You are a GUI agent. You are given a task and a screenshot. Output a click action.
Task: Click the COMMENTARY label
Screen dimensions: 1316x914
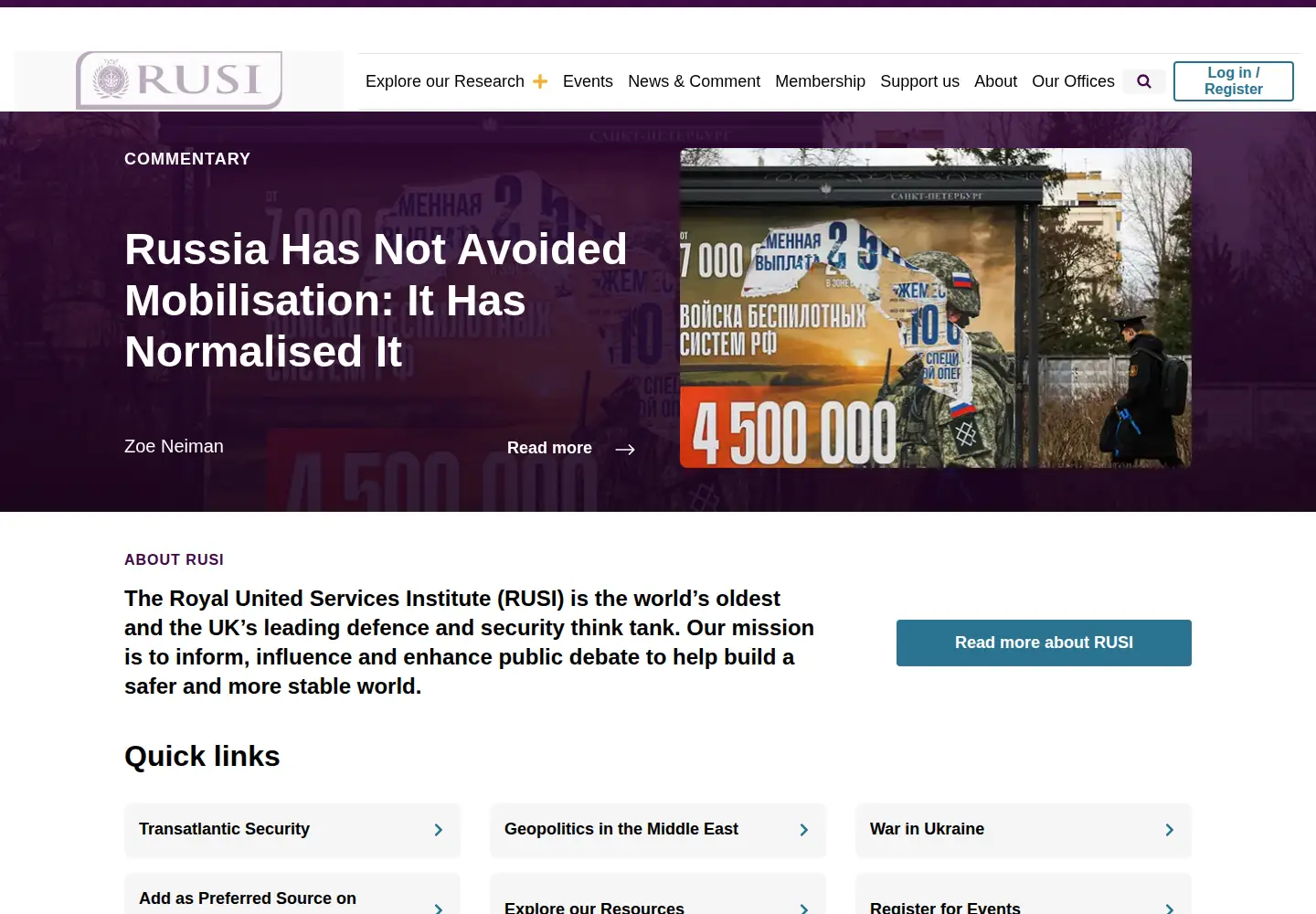click(187, 159)
